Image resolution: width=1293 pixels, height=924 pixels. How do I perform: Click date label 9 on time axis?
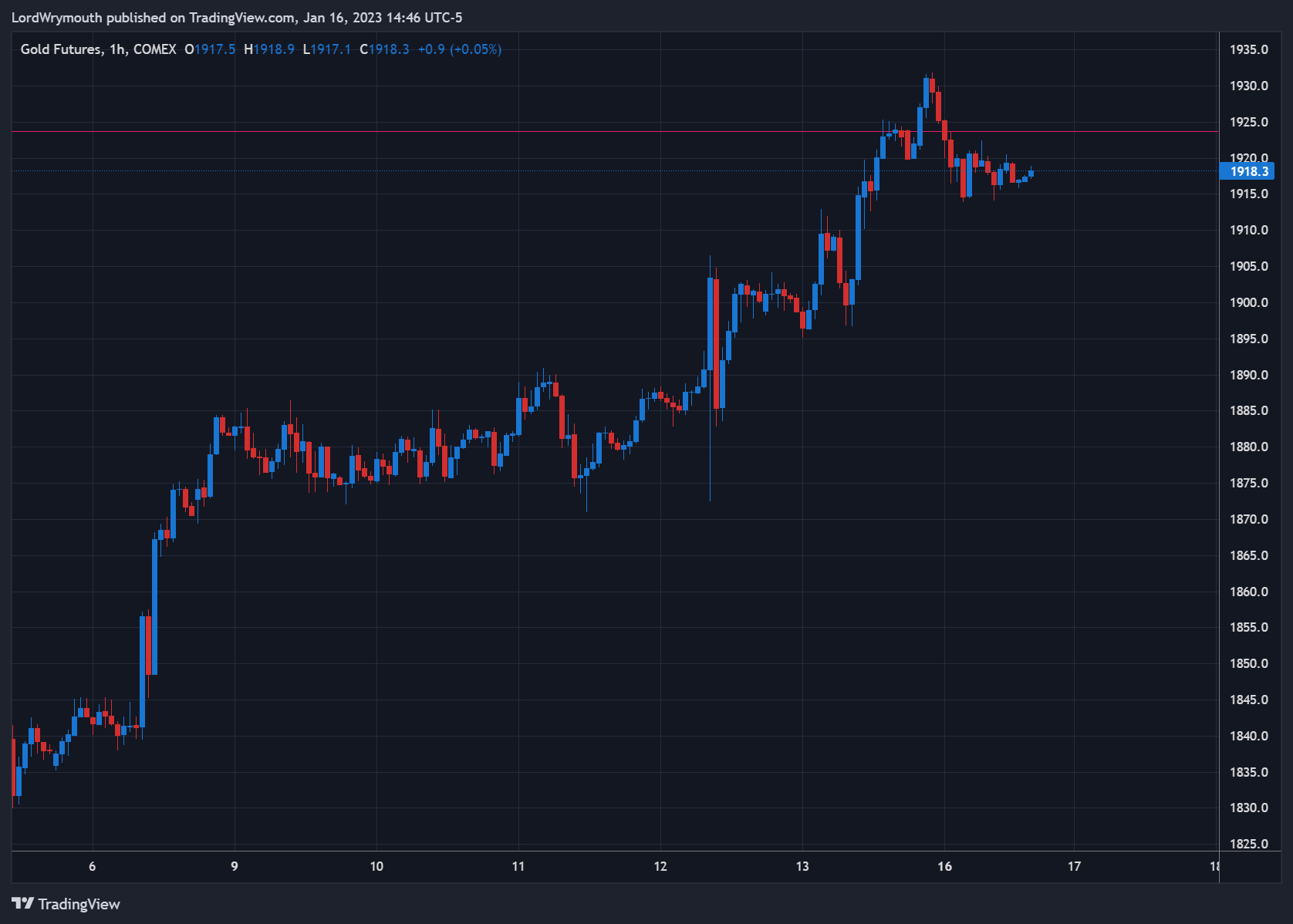(x=235, y=866)
